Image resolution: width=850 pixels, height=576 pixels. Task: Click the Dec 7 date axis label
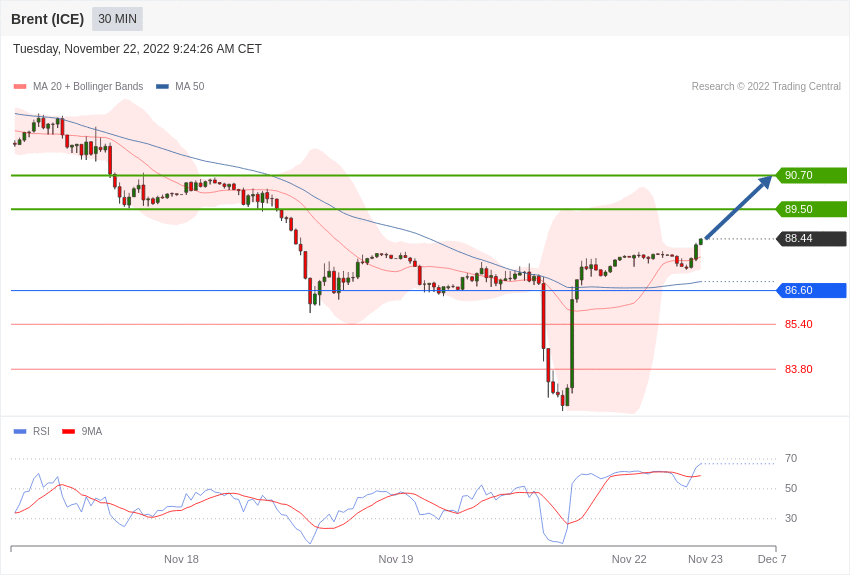(772, 560)
